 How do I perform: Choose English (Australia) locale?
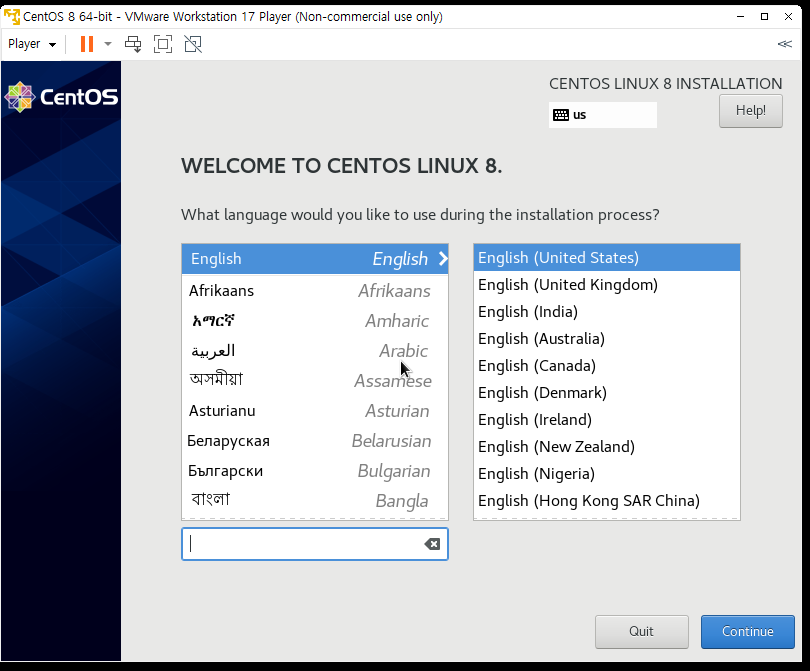pyautogui.click(x=606, y=338)
